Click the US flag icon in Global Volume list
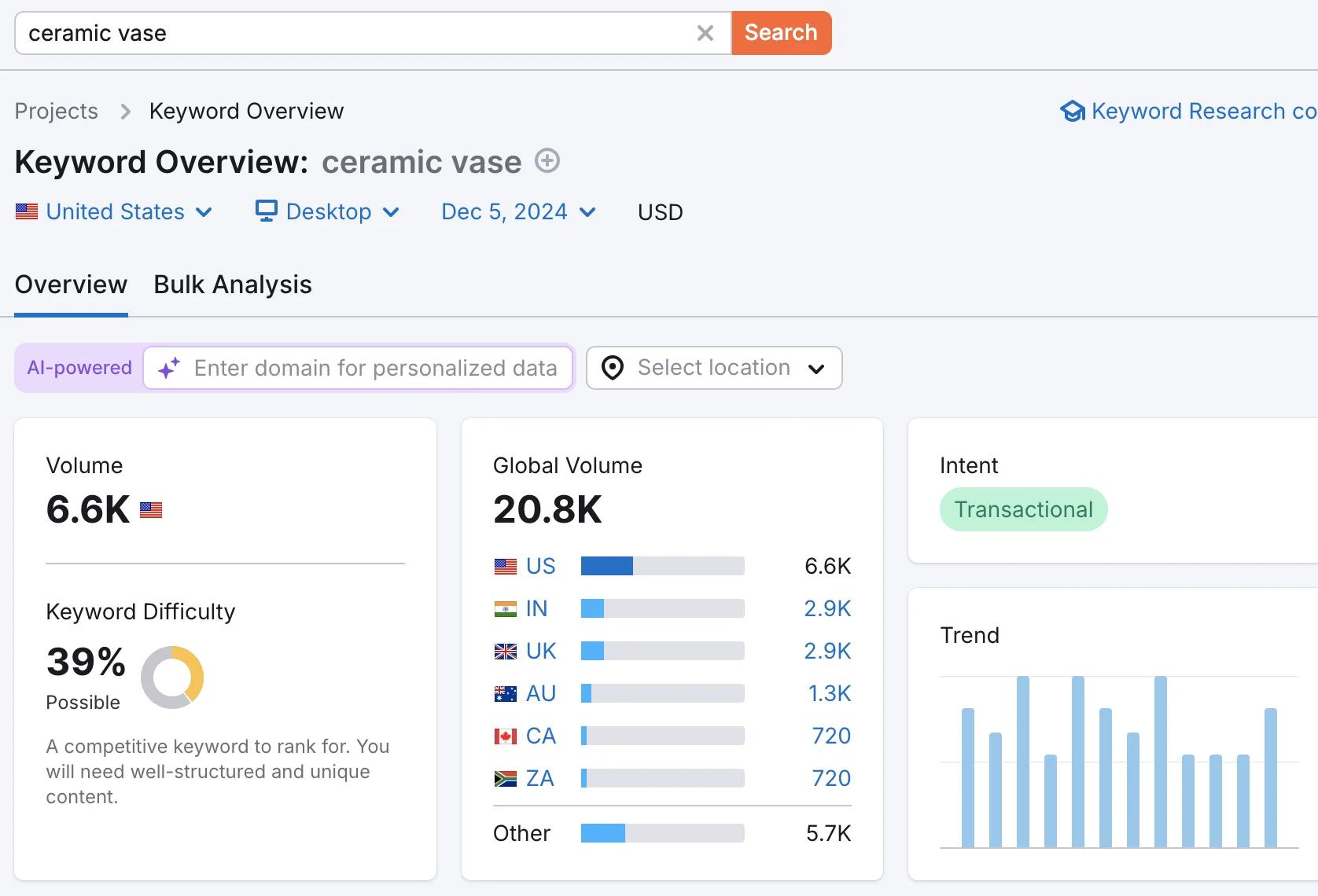1318x896 pixels. click(x=506, y=567)
